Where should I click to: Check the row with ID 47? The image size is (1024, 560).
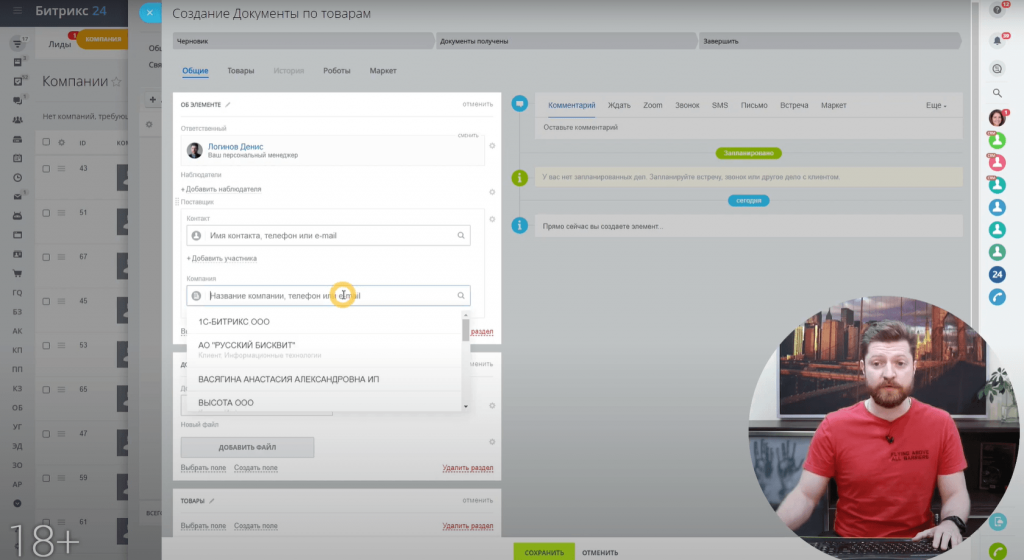pos(46,434)
